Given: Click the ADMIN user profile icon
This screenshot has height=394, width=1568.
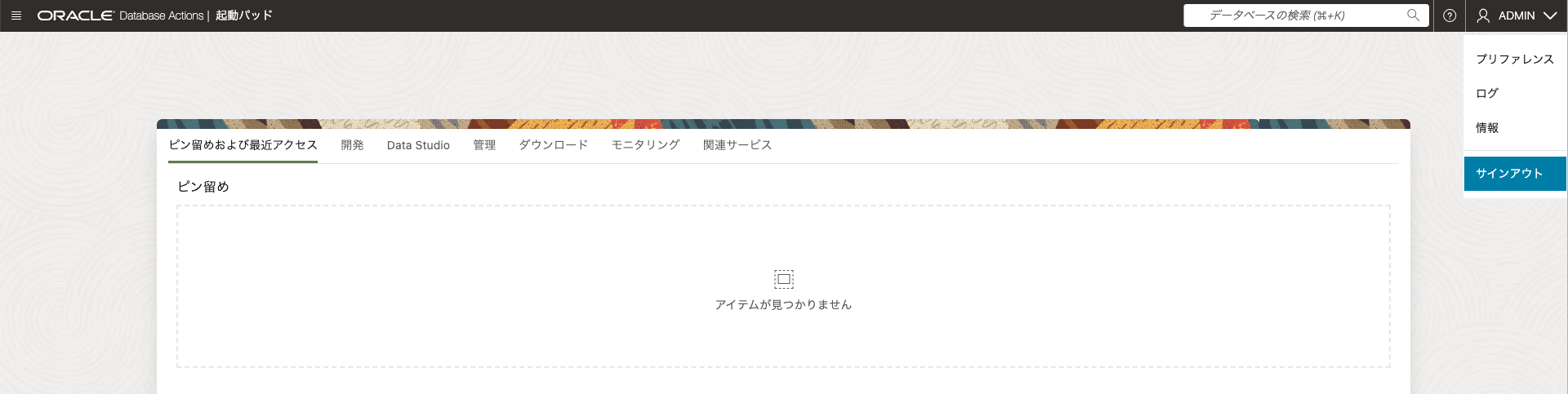Looking at the screenshot, I should 1483,15.
